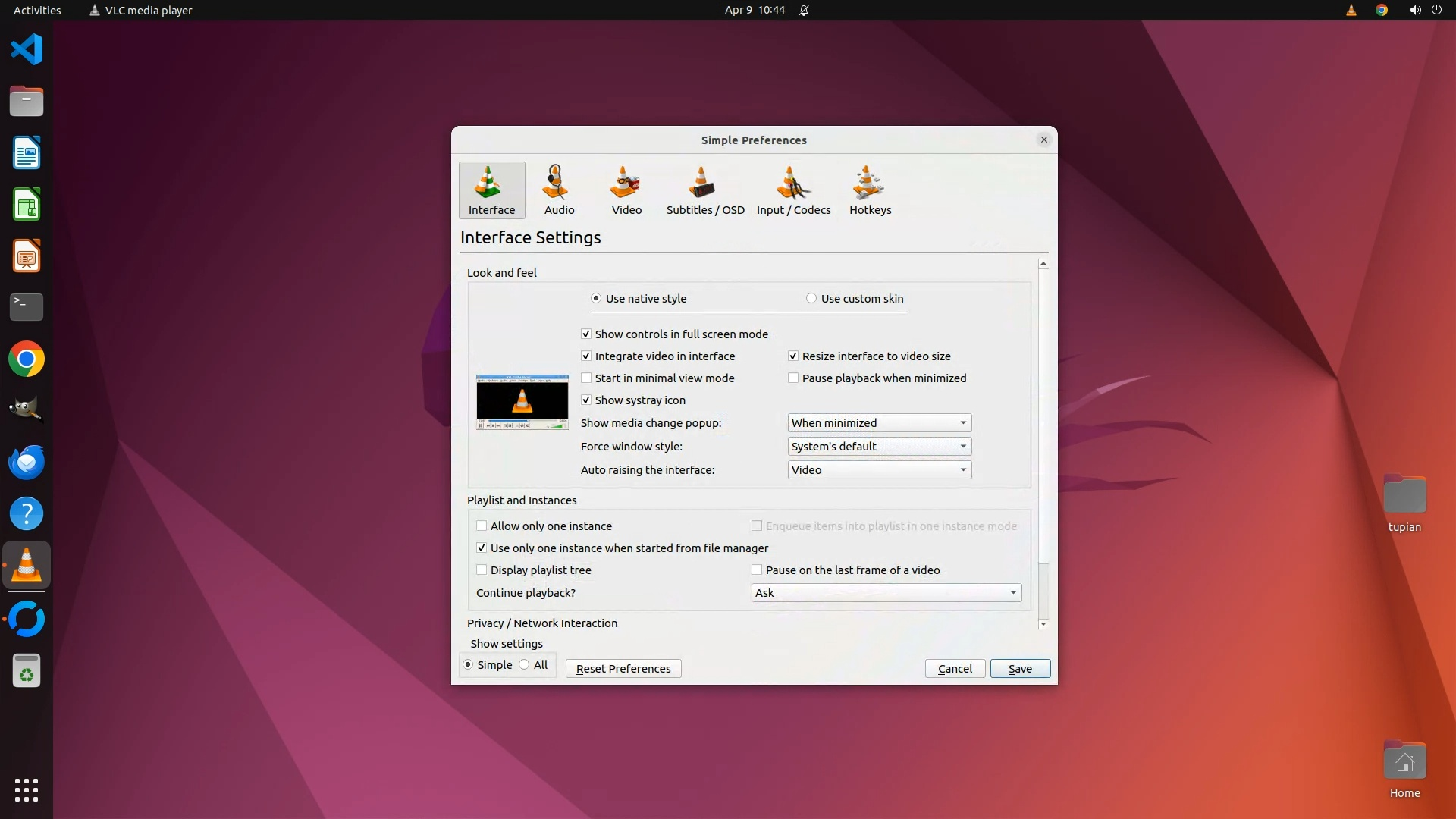Screen dimensions: 1456x819
Task: Open Thunderbird from the dock
Action: pos(27,462)
